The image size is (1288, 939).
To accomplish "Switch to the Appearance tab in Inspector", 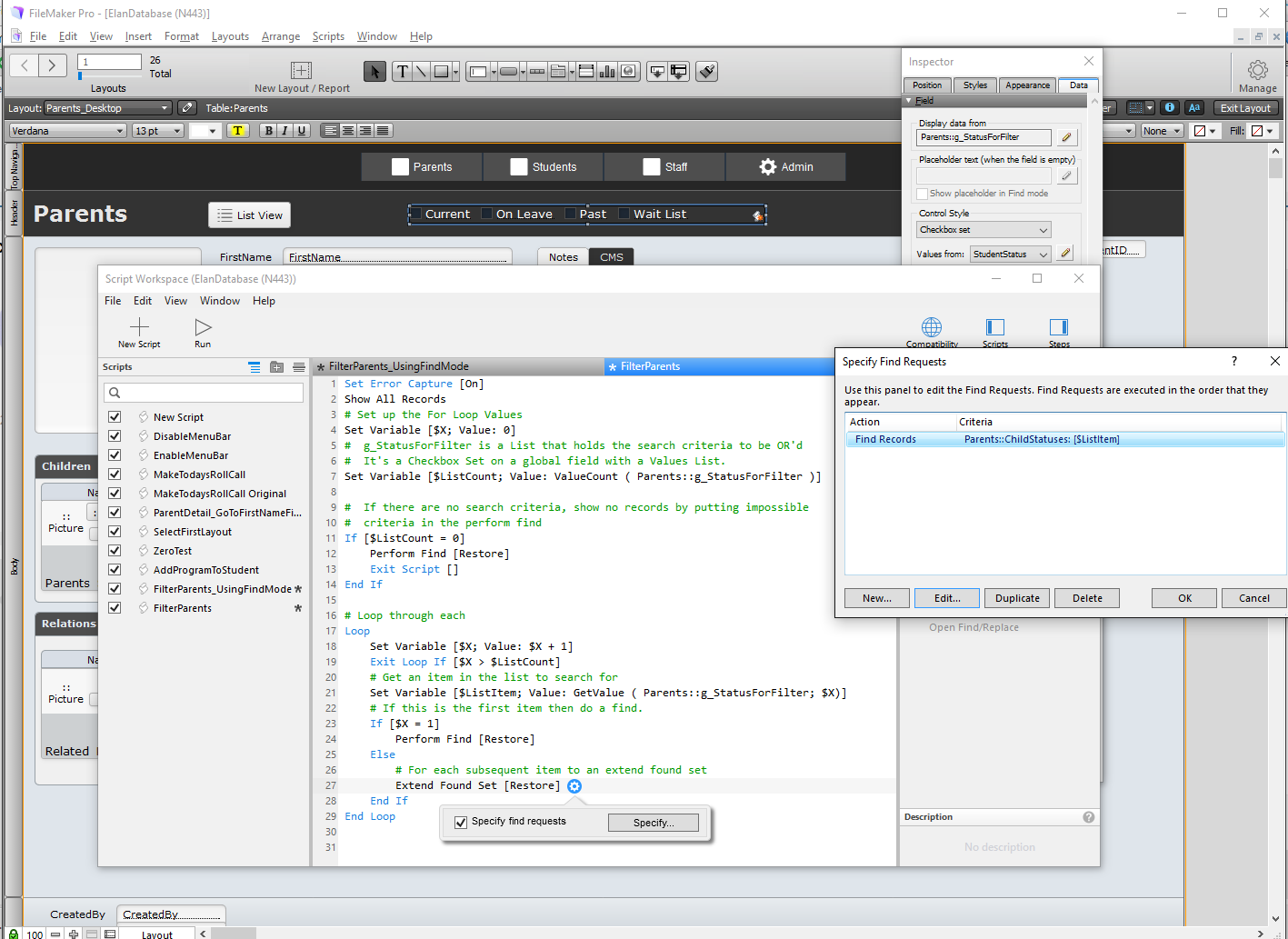I will click(1027, 85).
